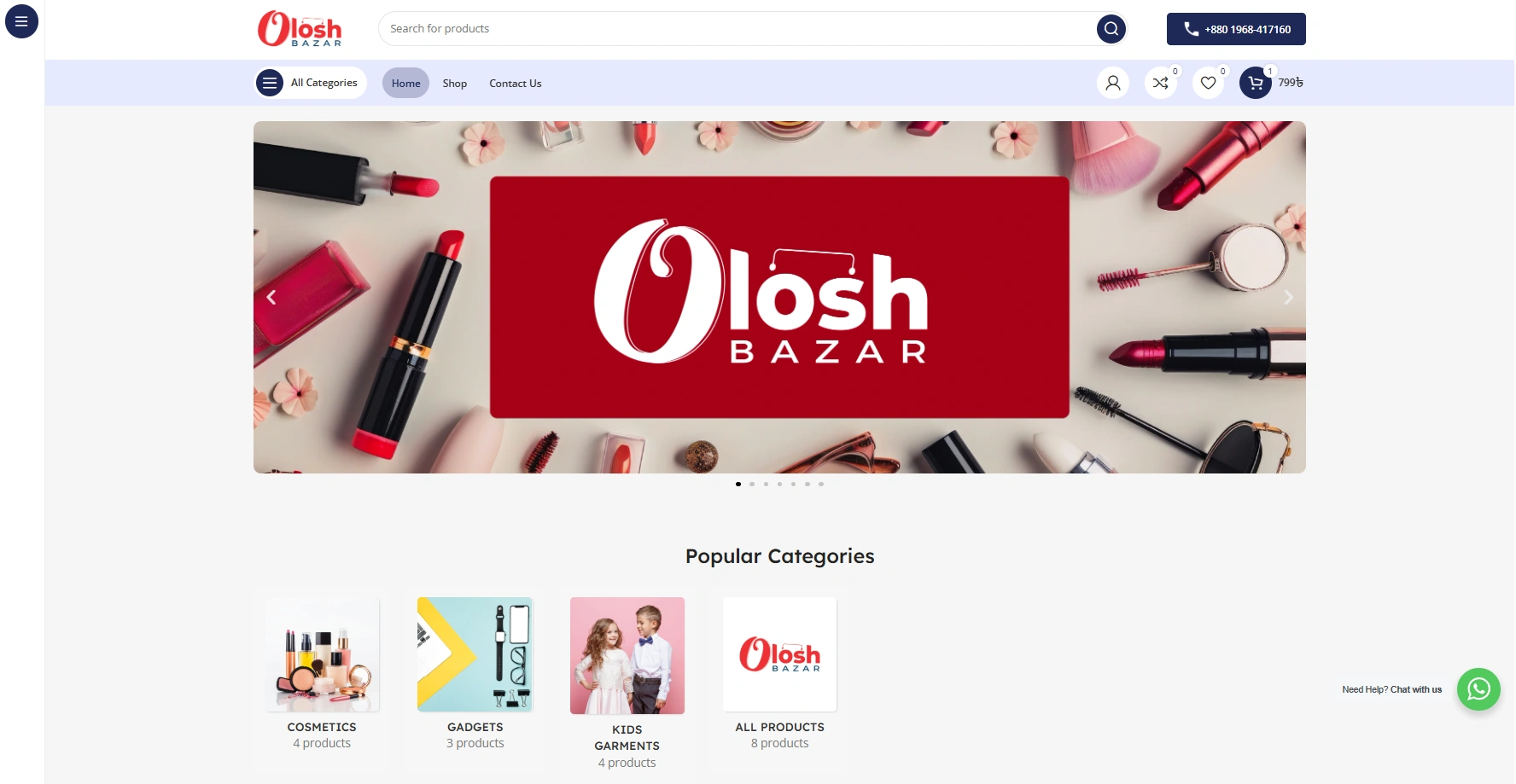Click the Olosh Bazar header logo
Screen dimensions: 1516x784
[x=300, y=29]
